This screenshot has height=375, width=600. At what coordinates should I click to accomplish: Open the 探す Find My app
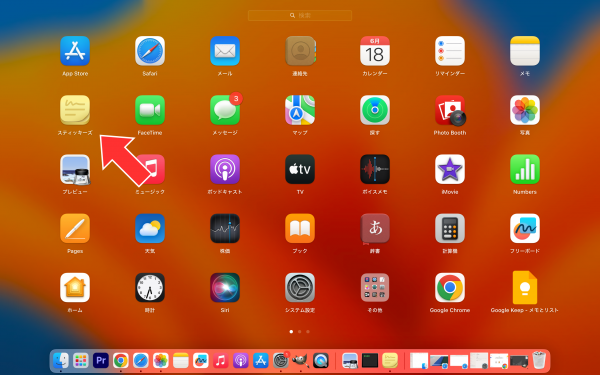pyautogui.click(x=375, y=110)
